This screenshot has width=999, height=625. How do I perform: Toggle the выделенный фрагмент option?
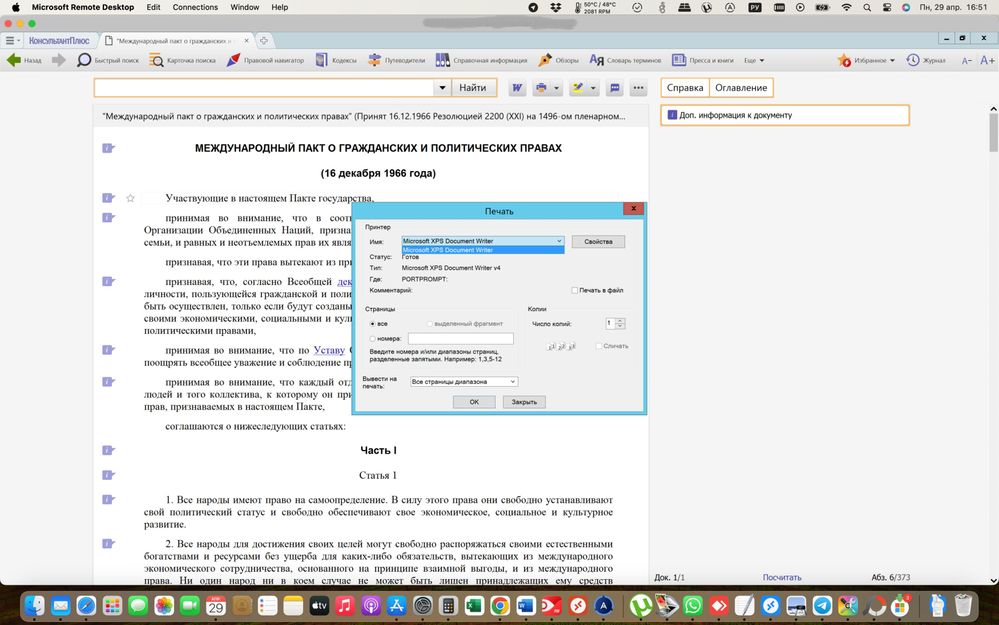point(430,324)
